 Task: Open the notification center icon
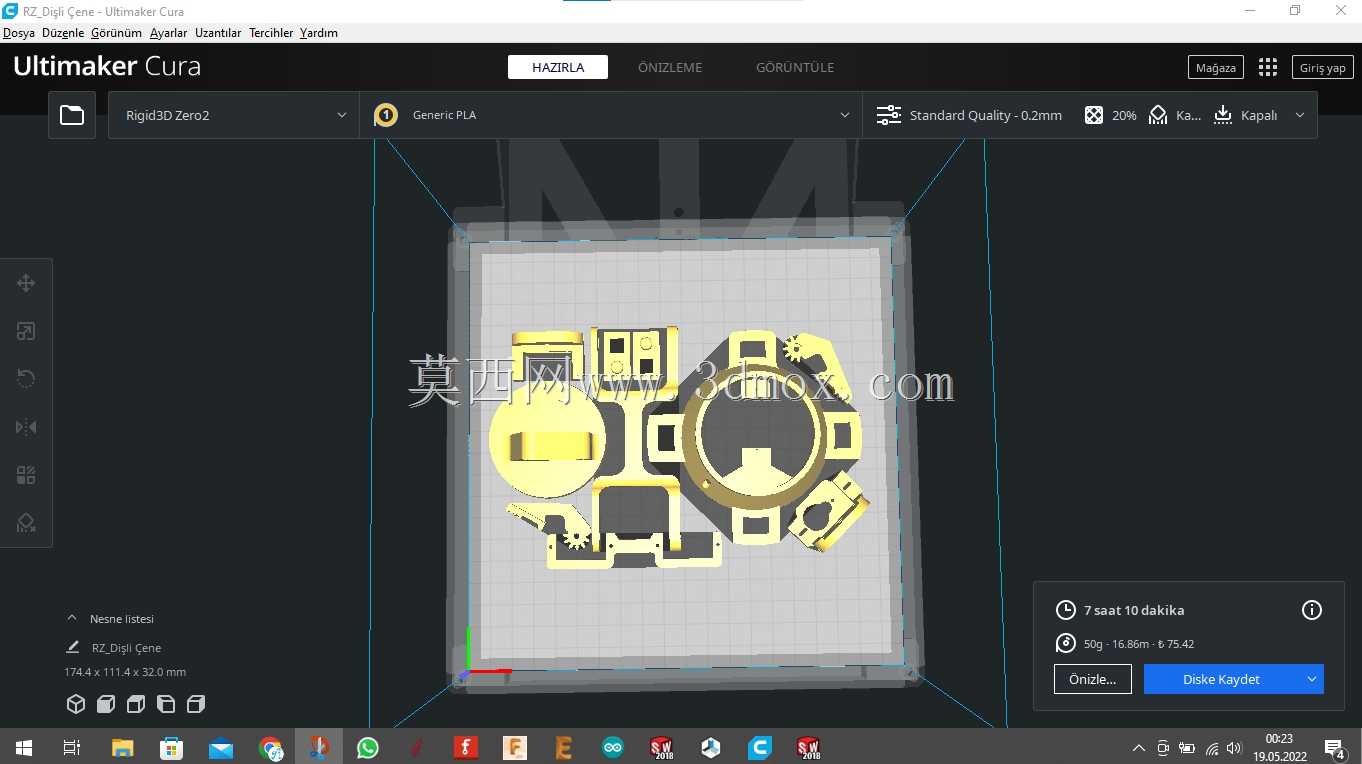pyautogui.click(x=1334, y=747)
